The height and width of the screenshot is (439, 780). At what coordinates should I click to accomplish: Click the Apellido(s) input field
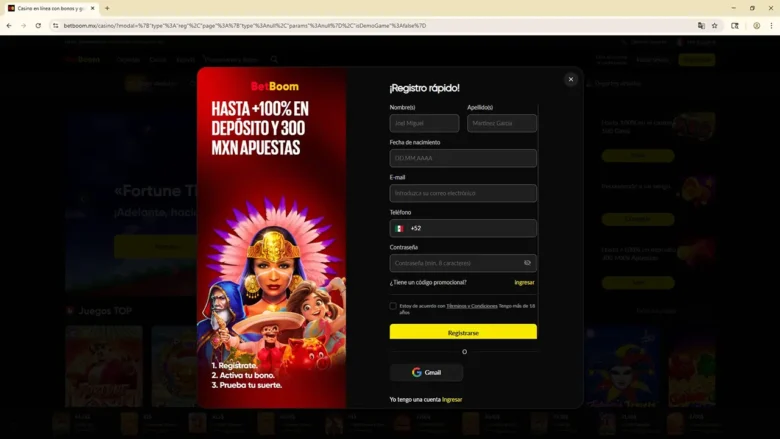click(x=501, y=123)
